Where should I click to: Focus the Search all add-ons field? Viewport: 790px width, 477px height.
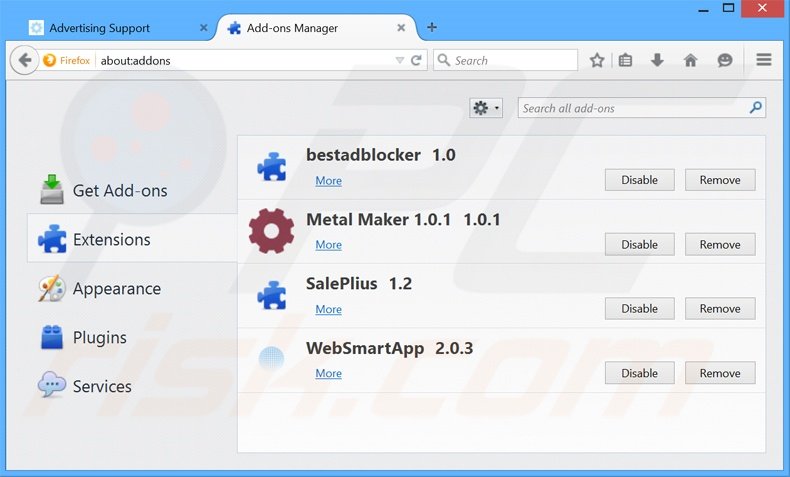click(642, 108)
